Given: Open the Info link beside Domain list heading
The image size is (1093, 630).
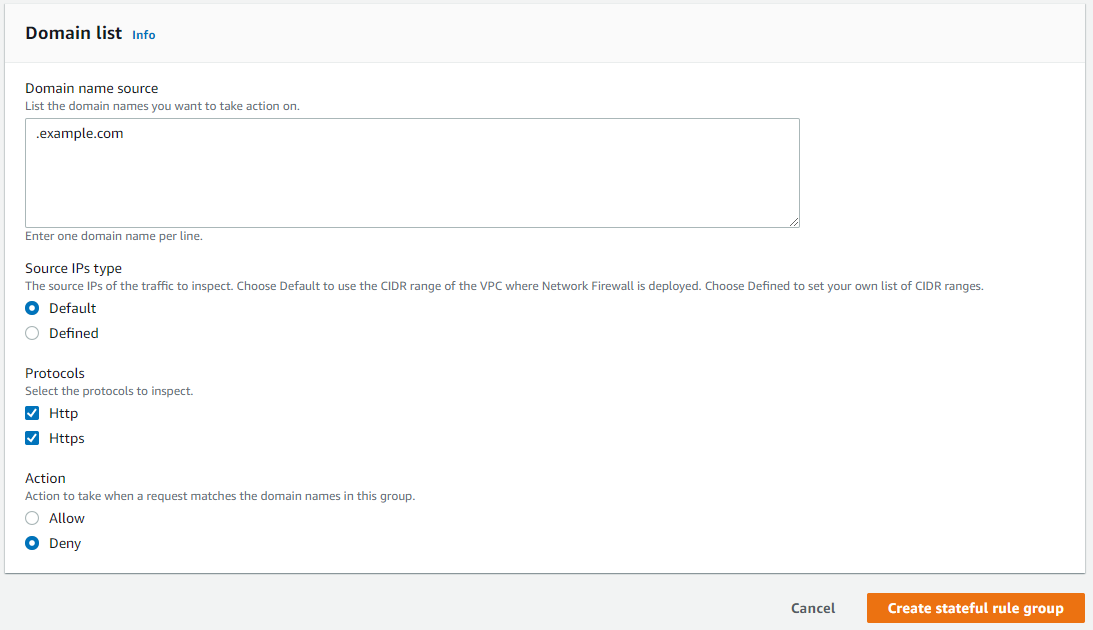Looking at the screenshot, I should (x=143, y=35).
